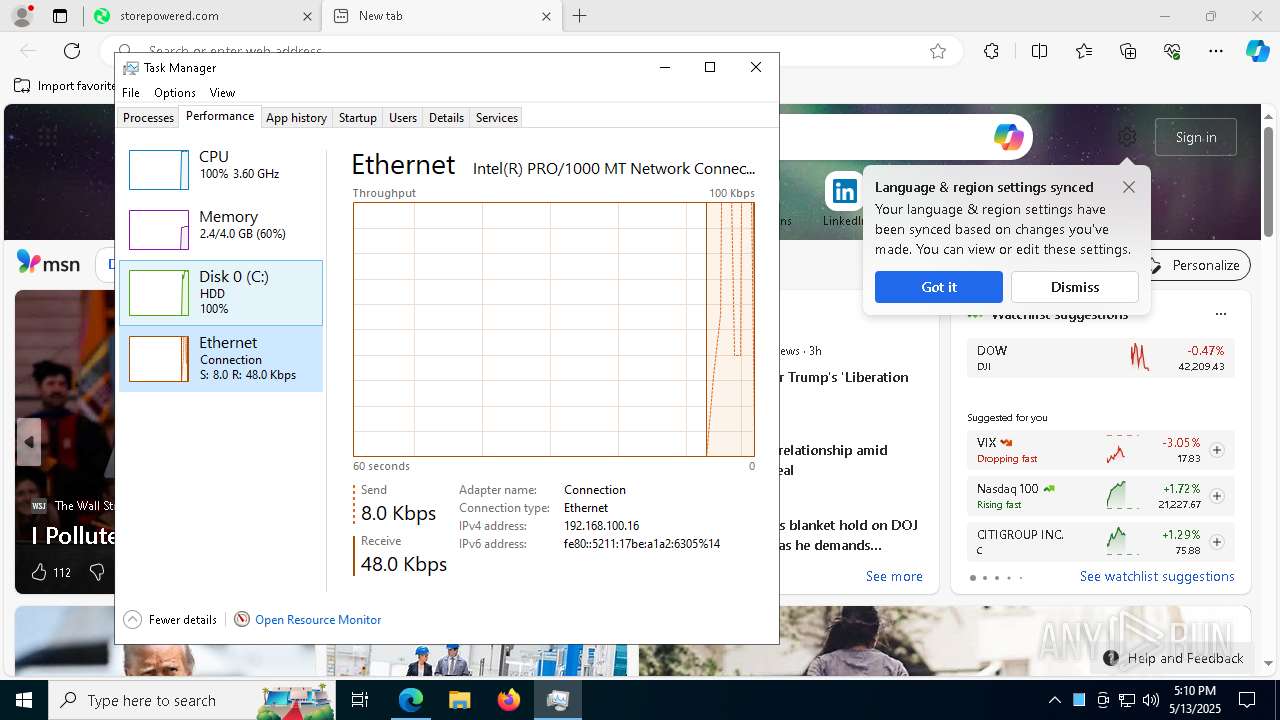
Task: Click volume icon in system tray
Action: point(1151,700)
